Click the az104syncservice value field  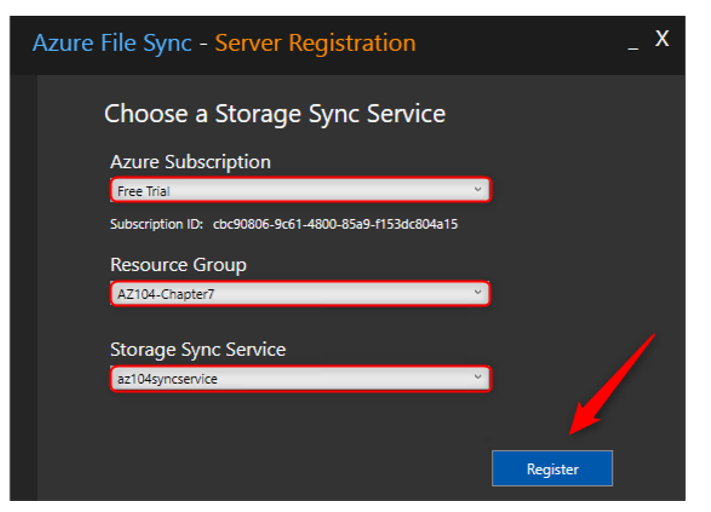[x=300, y=378]
